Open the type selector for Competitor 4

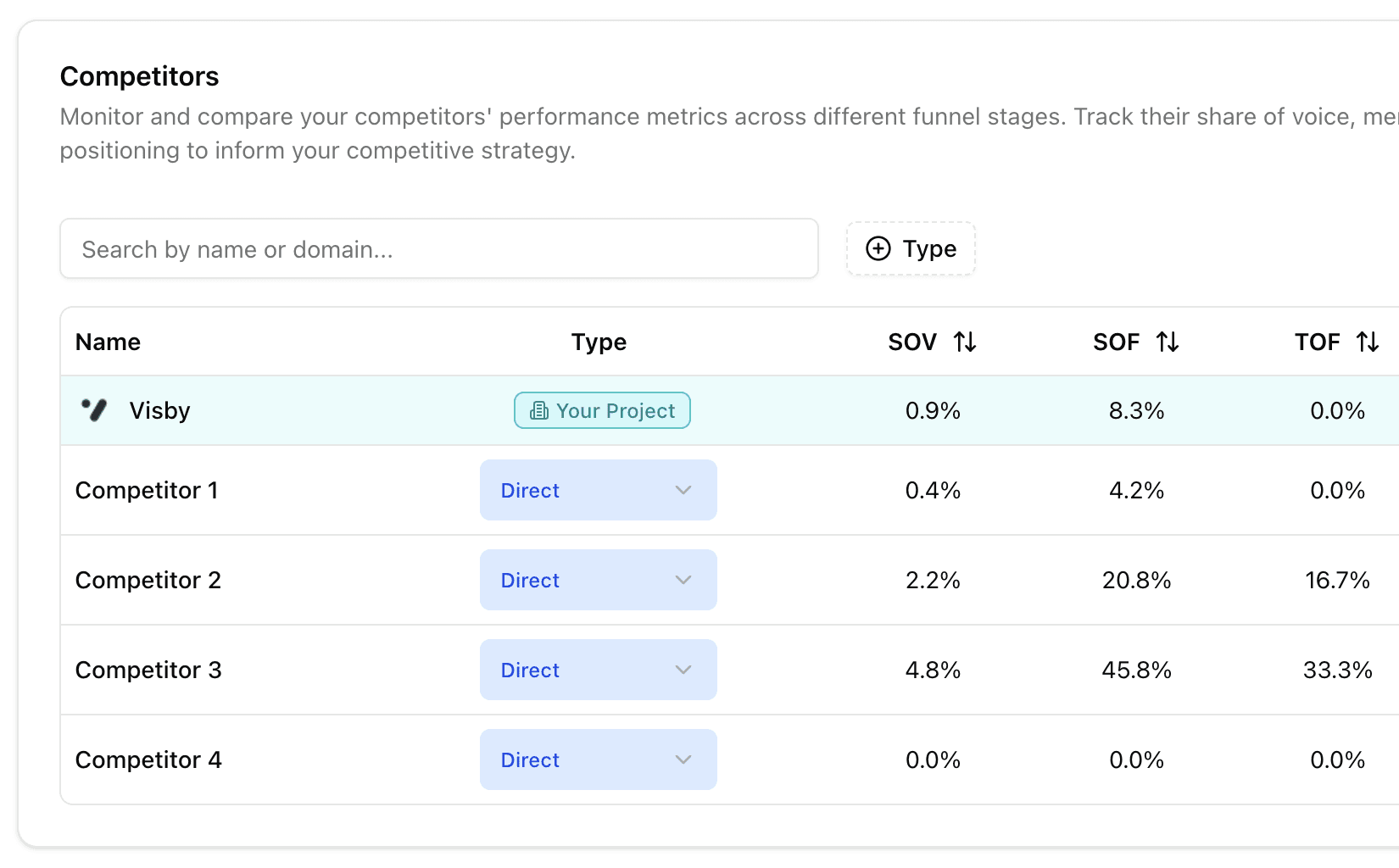point(598,759)
